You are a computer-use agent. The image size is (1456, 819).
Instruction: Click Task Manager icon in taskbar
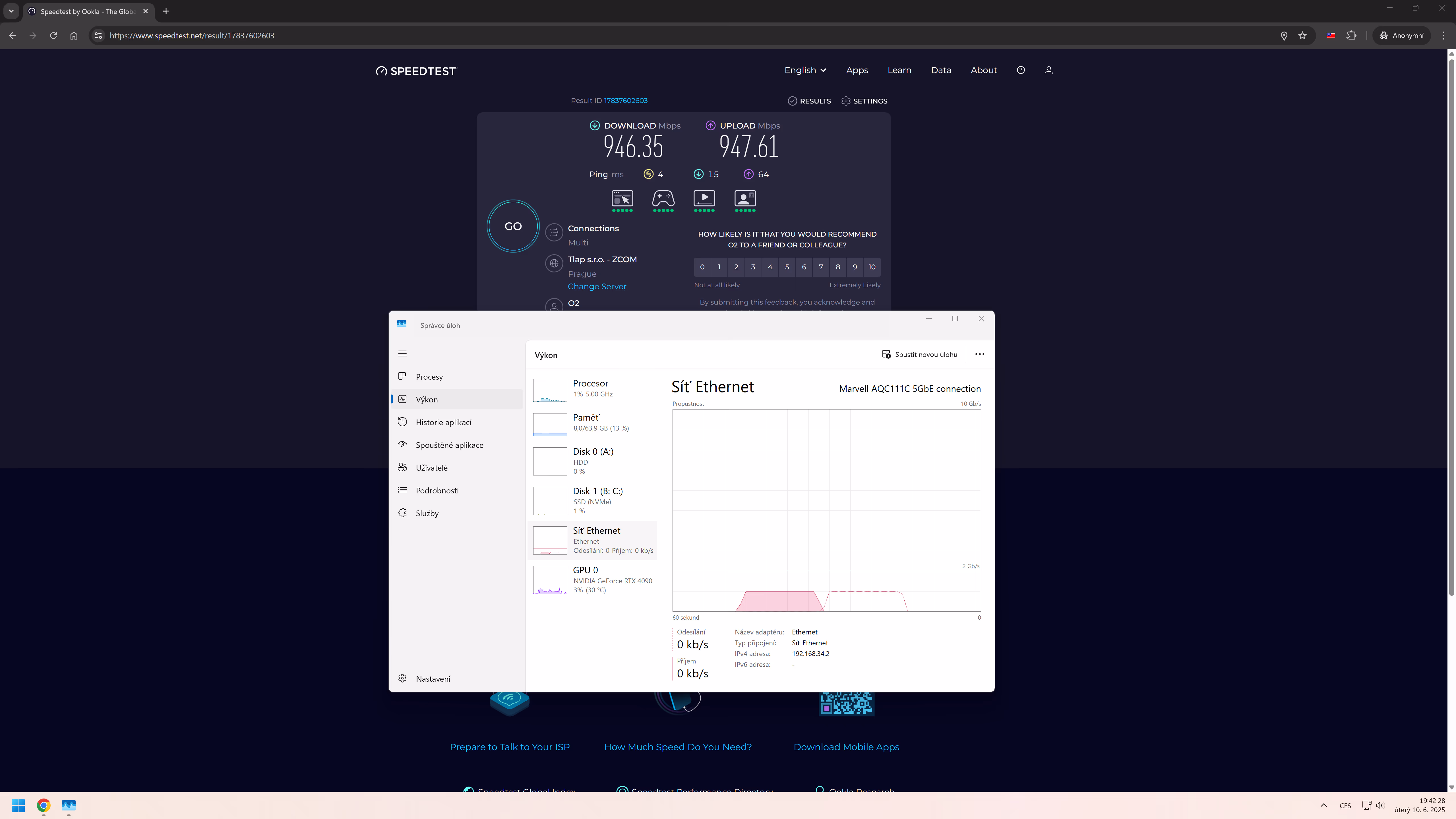(69, 805)
